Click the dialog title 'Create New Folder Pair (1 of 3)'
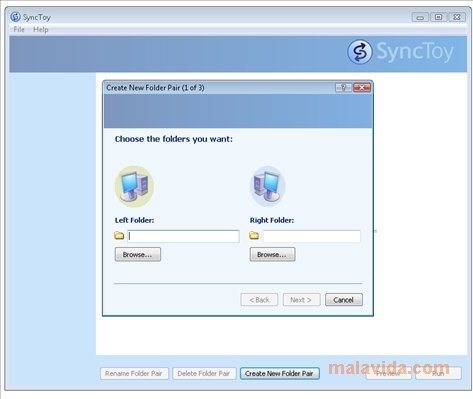Image resolution: width=473 pixels, height=399 pixels. coord(155,88)
